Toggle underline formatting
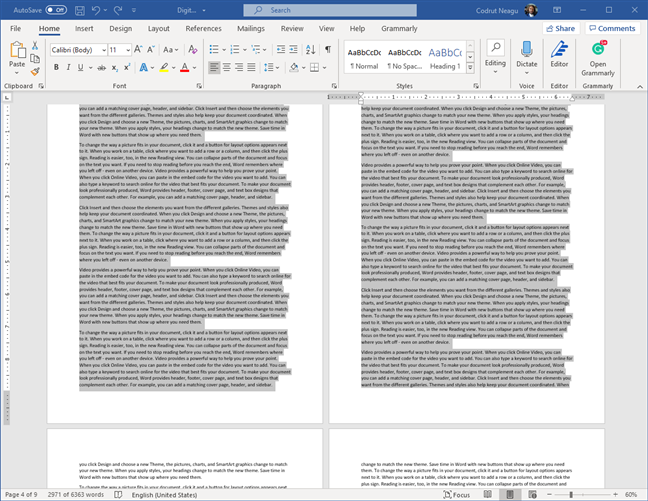 tap(81, 67)
